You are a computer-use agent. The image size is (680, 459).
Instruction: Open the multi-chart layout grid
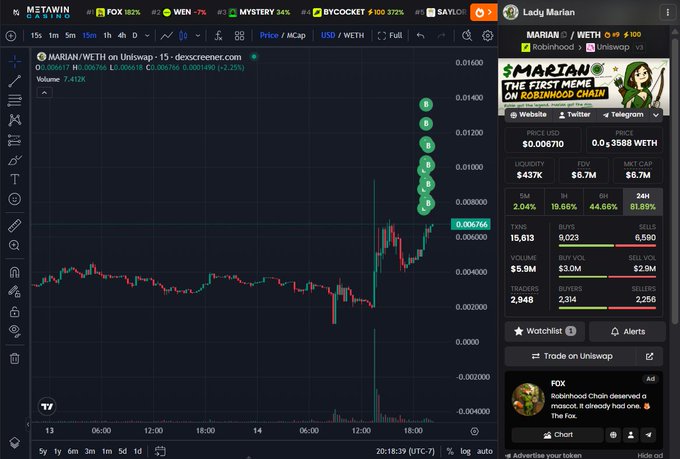239,36
